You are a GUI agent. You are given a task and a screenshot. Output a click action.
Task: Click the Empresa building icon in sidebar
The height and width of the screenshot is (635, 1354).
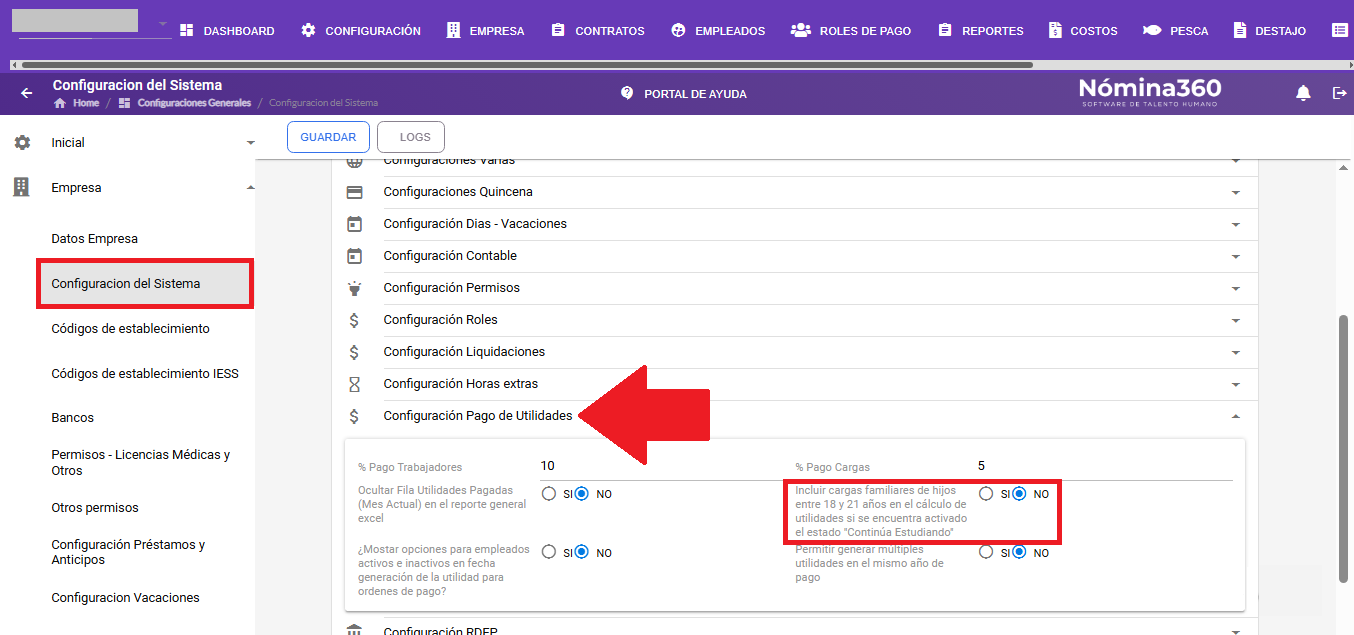coord(22,187)
